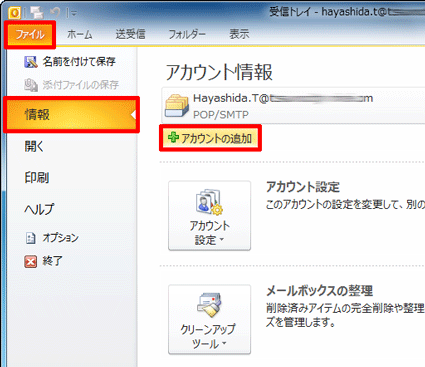425x367 pixels.
Task: Switch to the 送受信 tab
Action: click(130, 34)
